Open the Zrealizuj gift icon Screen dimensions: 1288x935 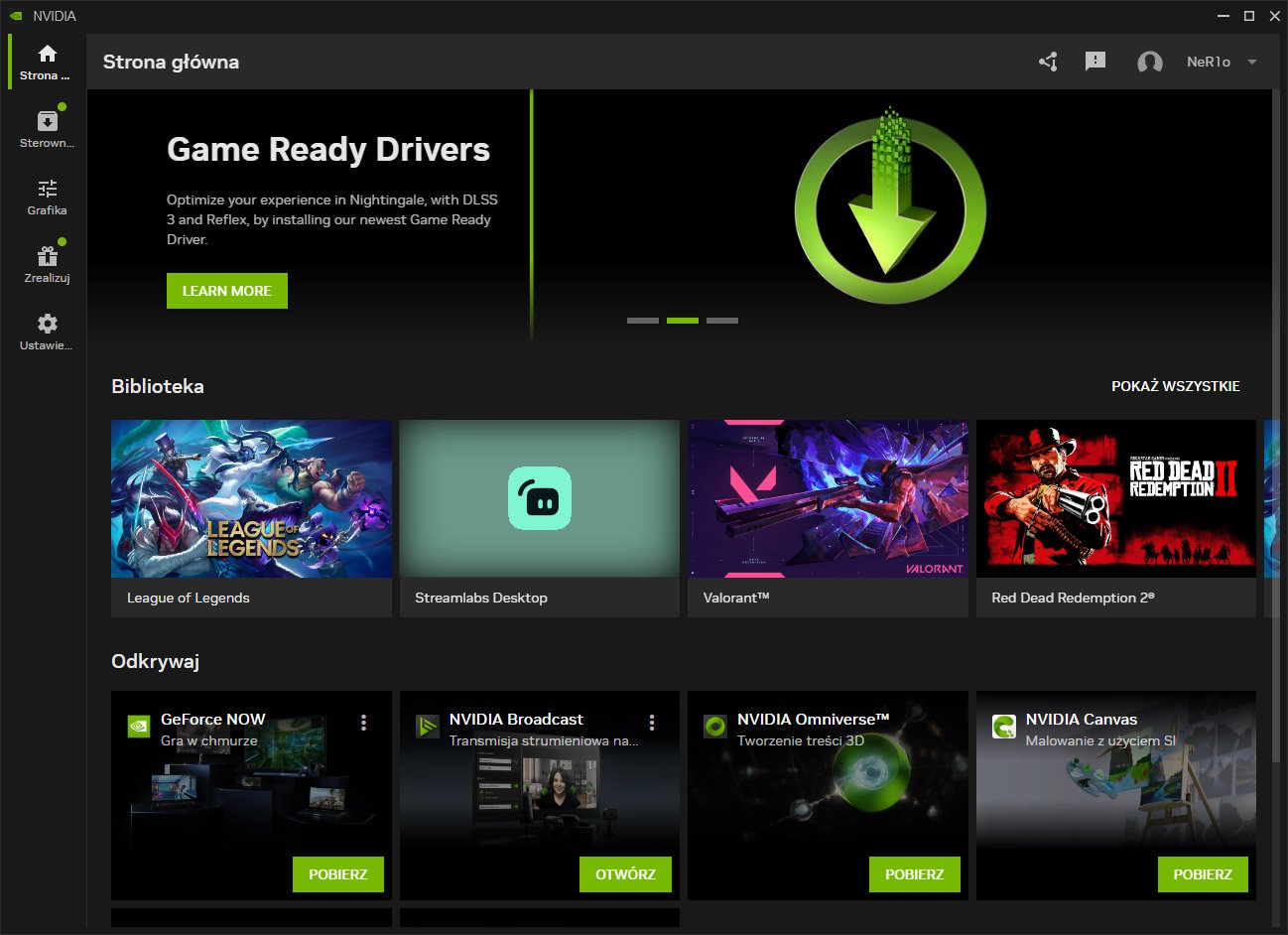[x=47, y=257]
